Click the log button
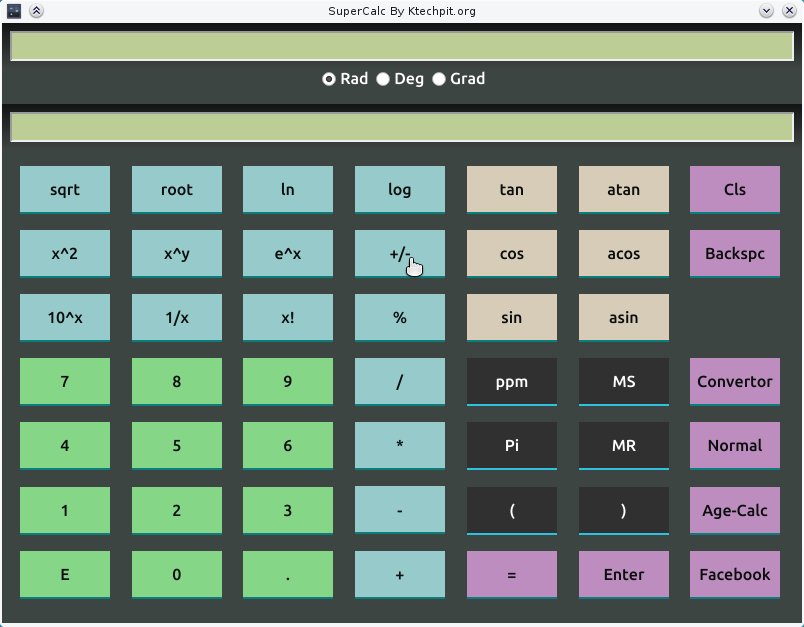Screen dimensions: 804x627 click(x=400, y=189)
